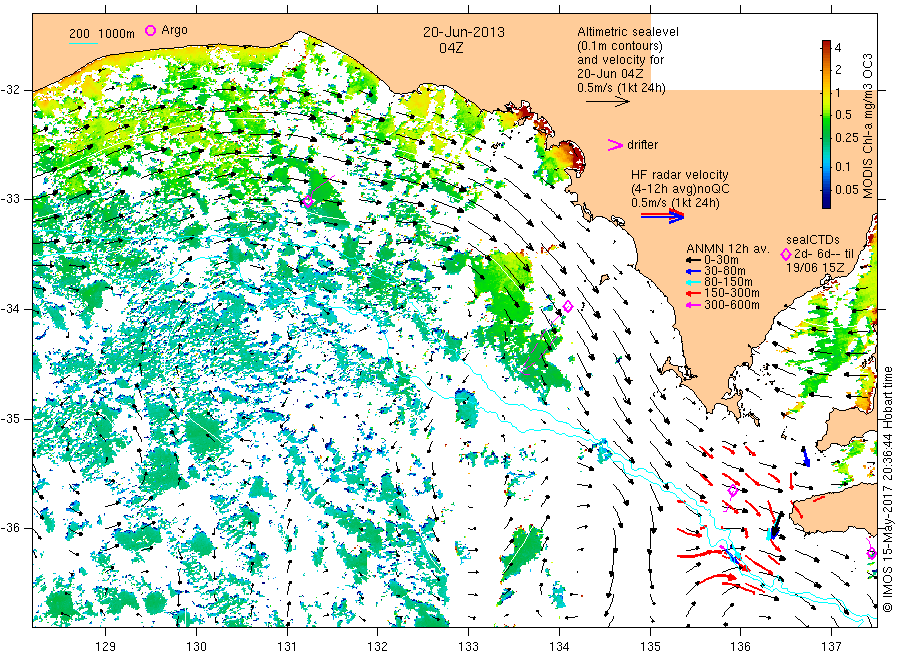Click the '20-Jun-2013' date label
The image size is (900, 660).
click(x=464, y=32)
